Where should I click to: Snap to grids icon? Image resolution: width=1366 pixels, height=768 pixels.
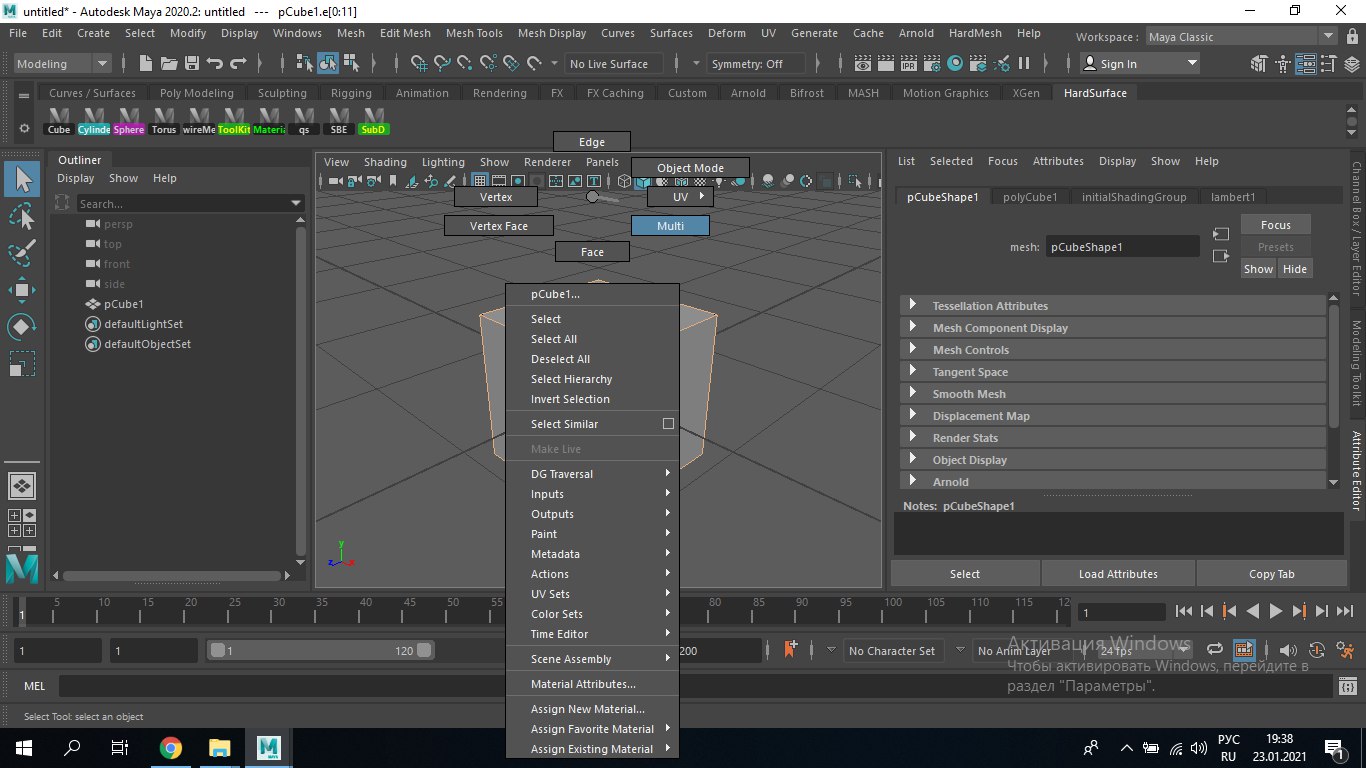[420, 64]
